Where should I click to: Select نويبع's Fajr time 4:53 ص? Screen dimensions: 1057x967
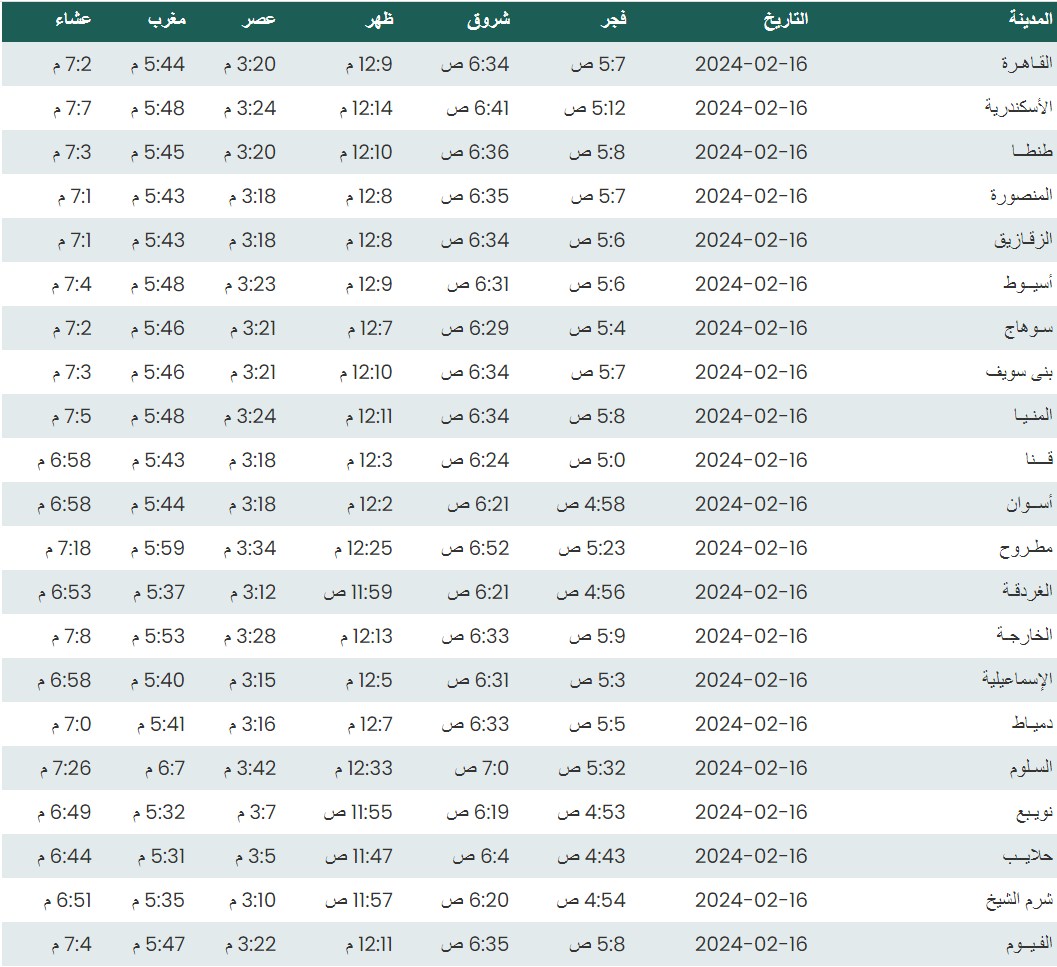[591, 812]
